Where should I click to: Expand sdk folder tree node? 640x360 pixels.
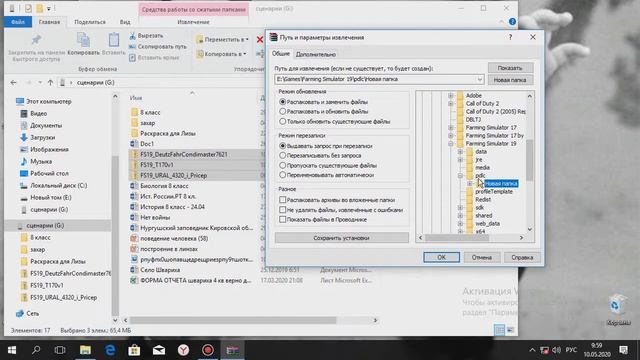click(460, 208)
